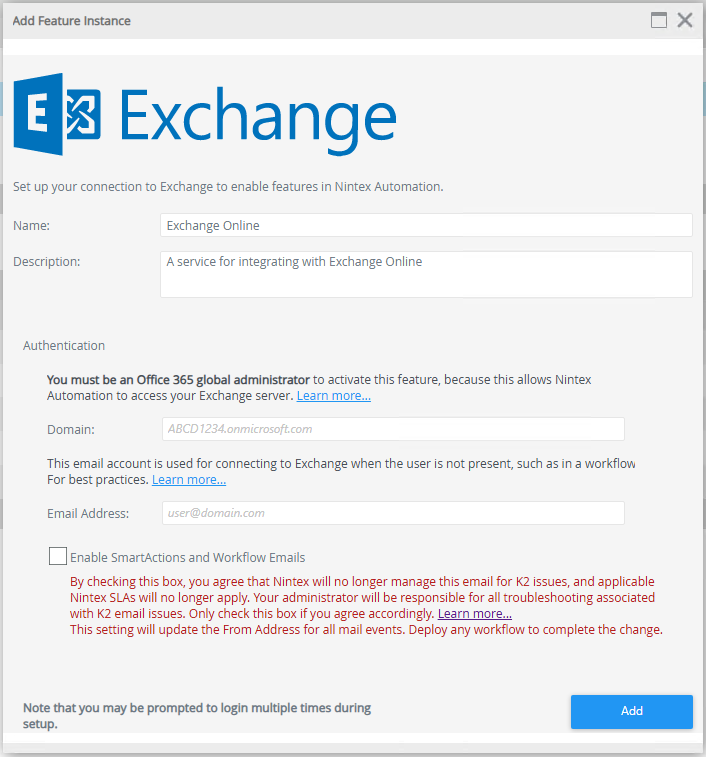Viewport: 706px width, 757px height.
Task: Click the Email Address label
Action: pos(88,514)
